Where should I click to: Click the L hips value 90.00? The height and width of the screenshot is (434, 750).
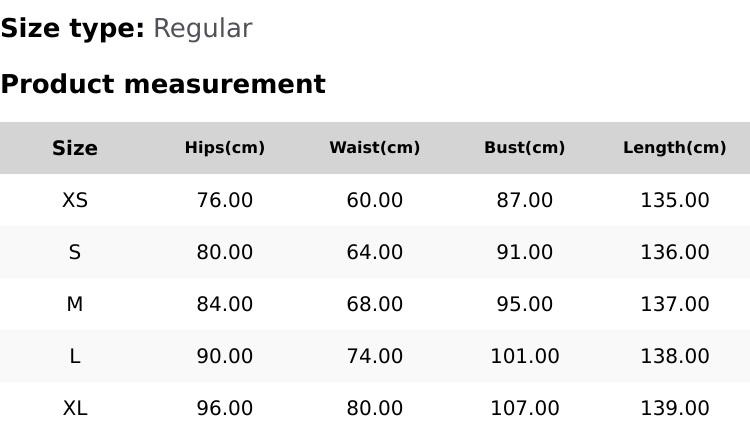225,356
